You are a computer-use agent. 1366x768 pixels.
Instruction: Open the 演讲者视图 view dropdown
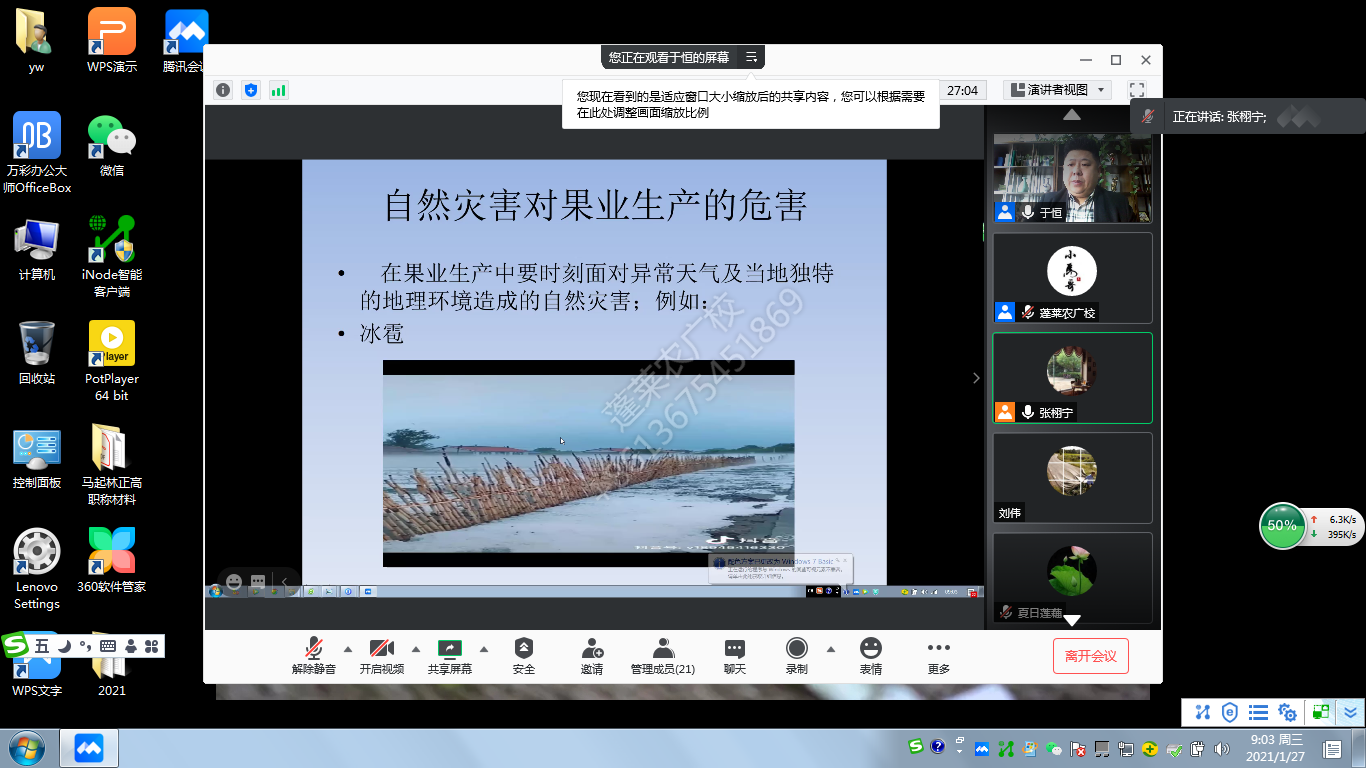click(1057, 90)
